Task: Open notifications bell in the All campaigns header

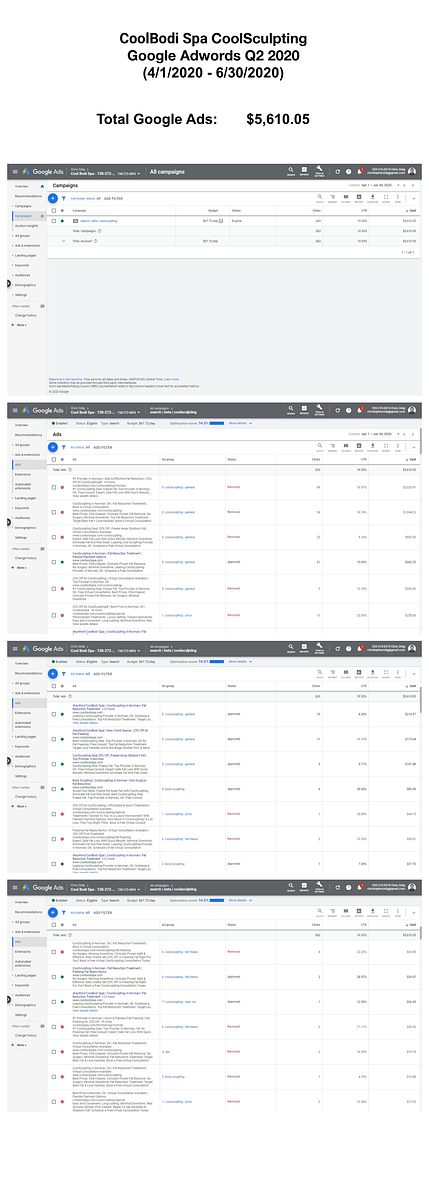Action: point(358,172)
